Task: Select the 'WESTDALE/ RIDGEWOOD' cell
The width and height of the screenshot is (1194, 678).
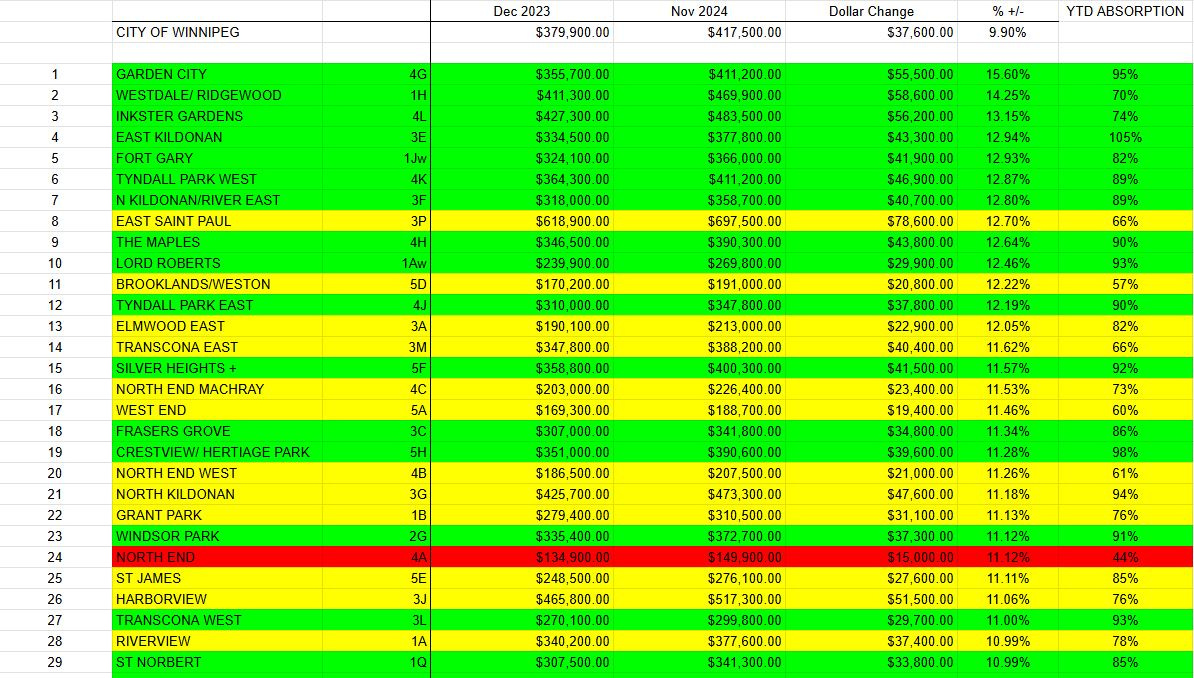Action: (x=217, y=95)
